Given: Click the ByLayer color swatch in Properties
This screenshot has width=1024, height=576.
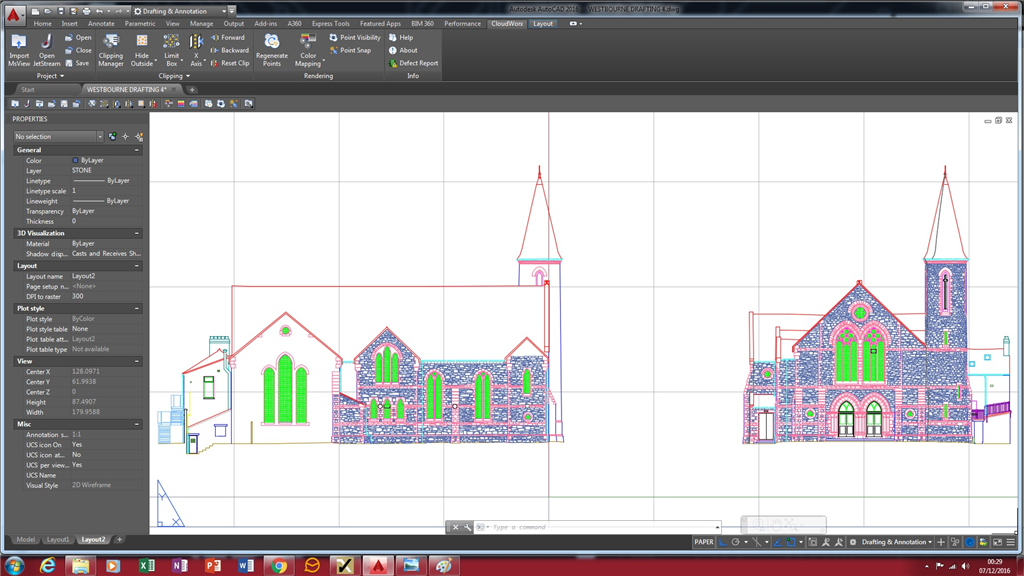Looking at the screenshot, I should [76, 160].
